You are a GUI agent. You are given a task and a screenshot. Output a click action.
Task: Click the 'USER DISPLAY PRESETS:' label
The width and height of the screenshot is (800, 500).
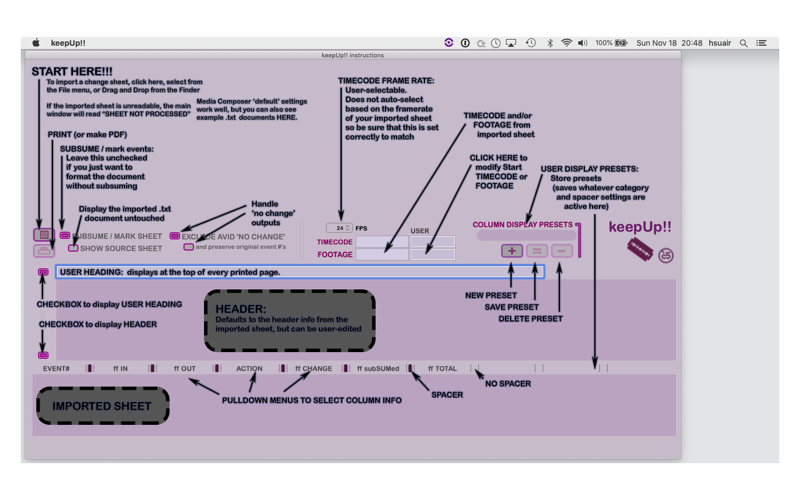[589, 169]
